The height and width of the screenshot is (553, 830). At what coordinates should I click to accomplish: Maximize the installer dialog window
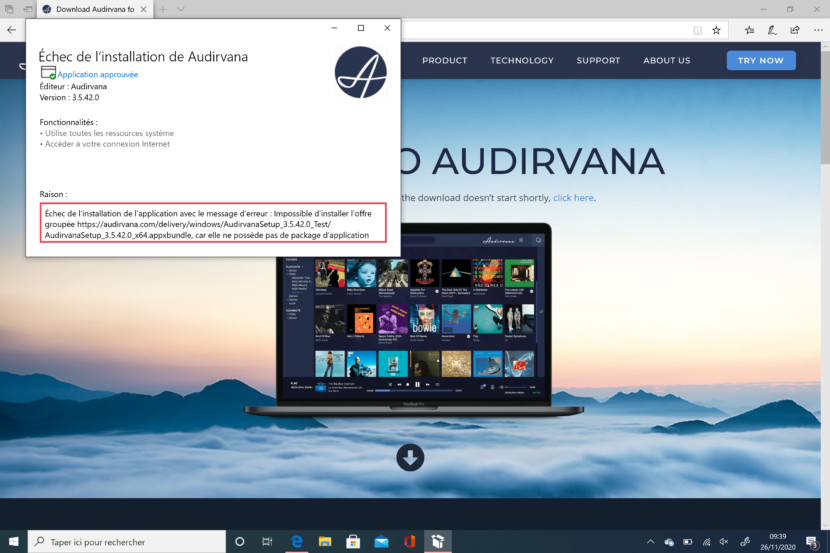tap(360, 28)
